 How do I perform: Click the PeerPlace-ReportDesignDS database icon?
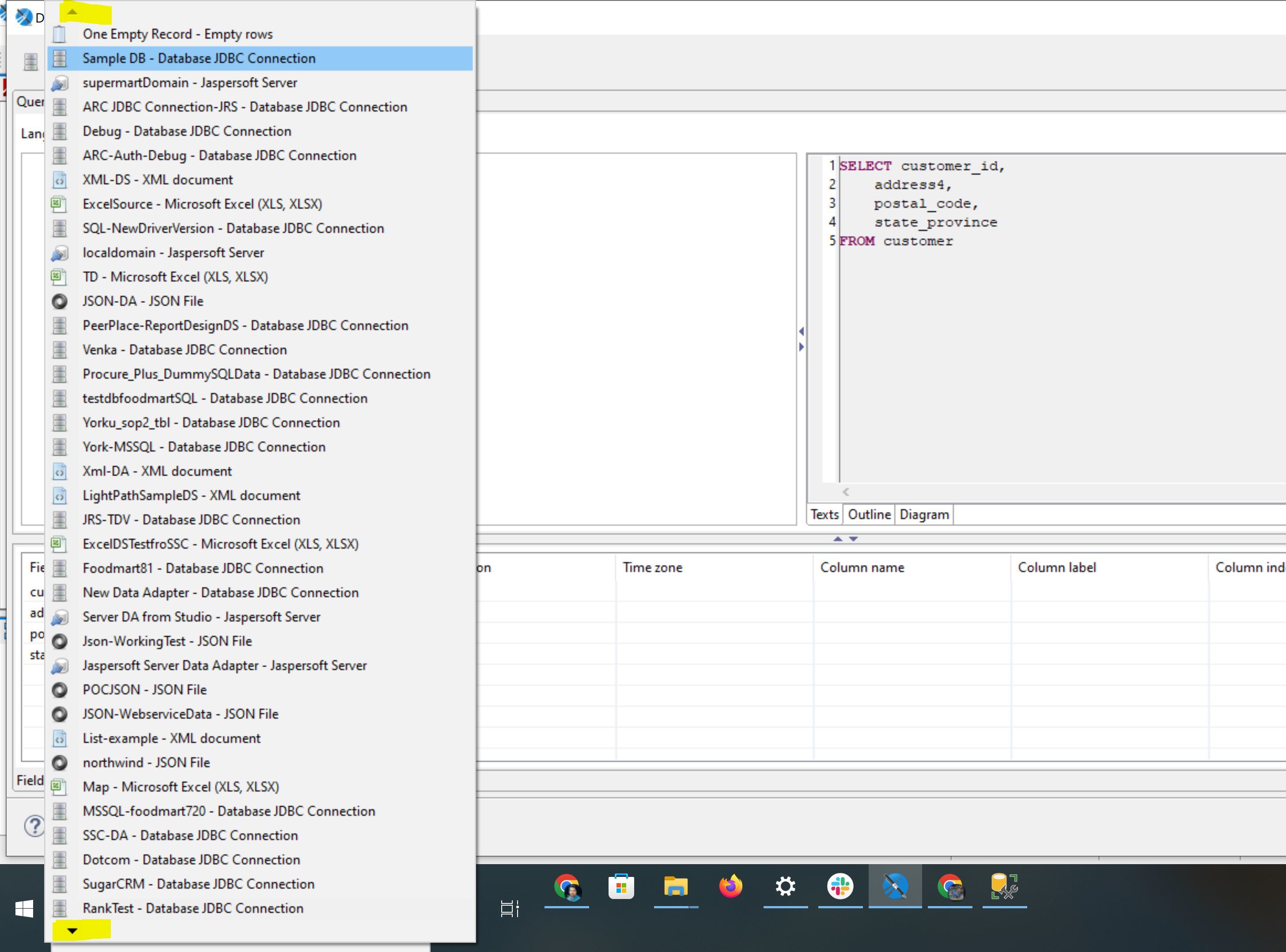59,325
